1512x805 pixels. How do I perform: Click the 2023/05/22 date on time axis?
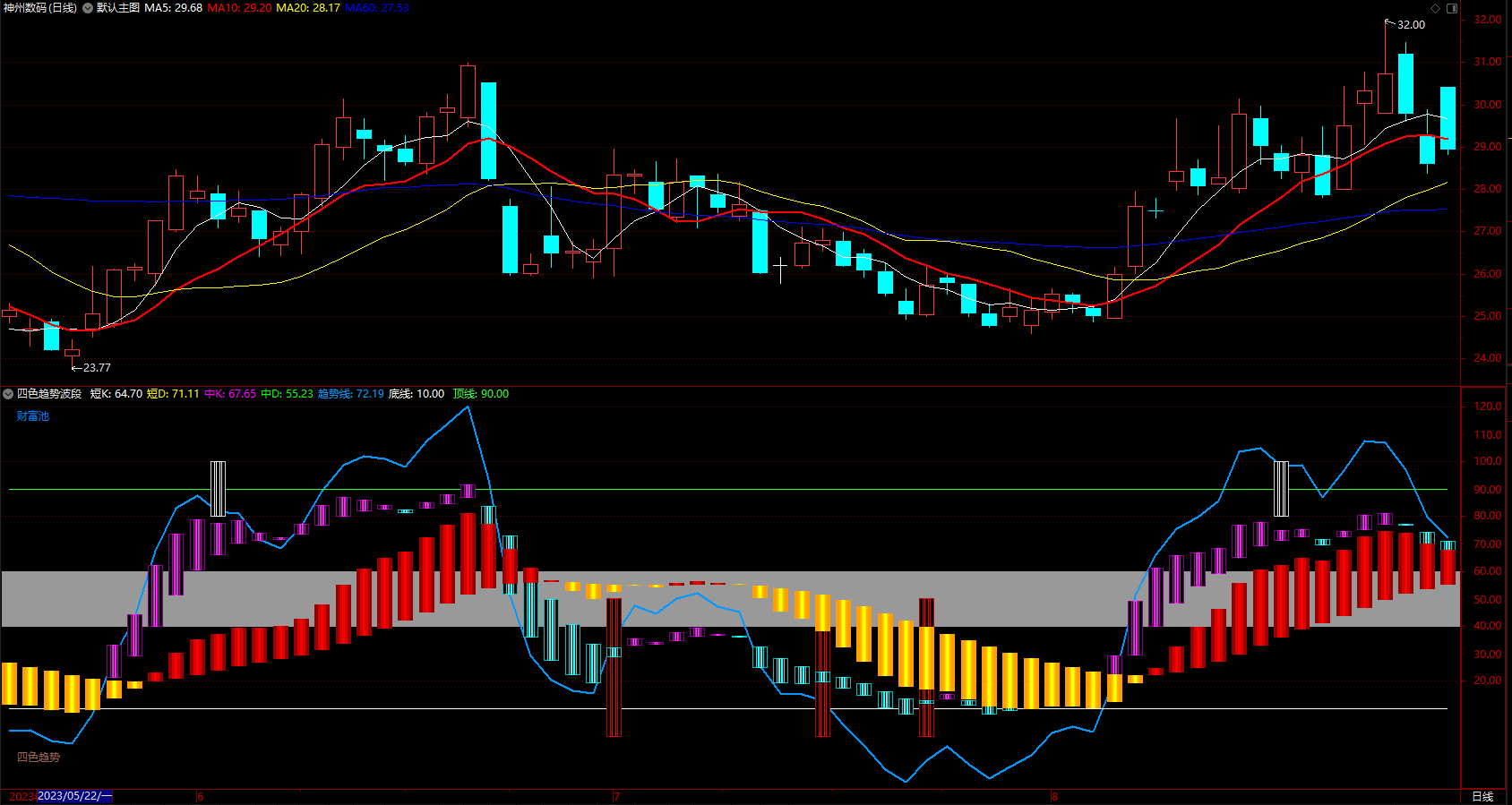[x=74, y=796]
